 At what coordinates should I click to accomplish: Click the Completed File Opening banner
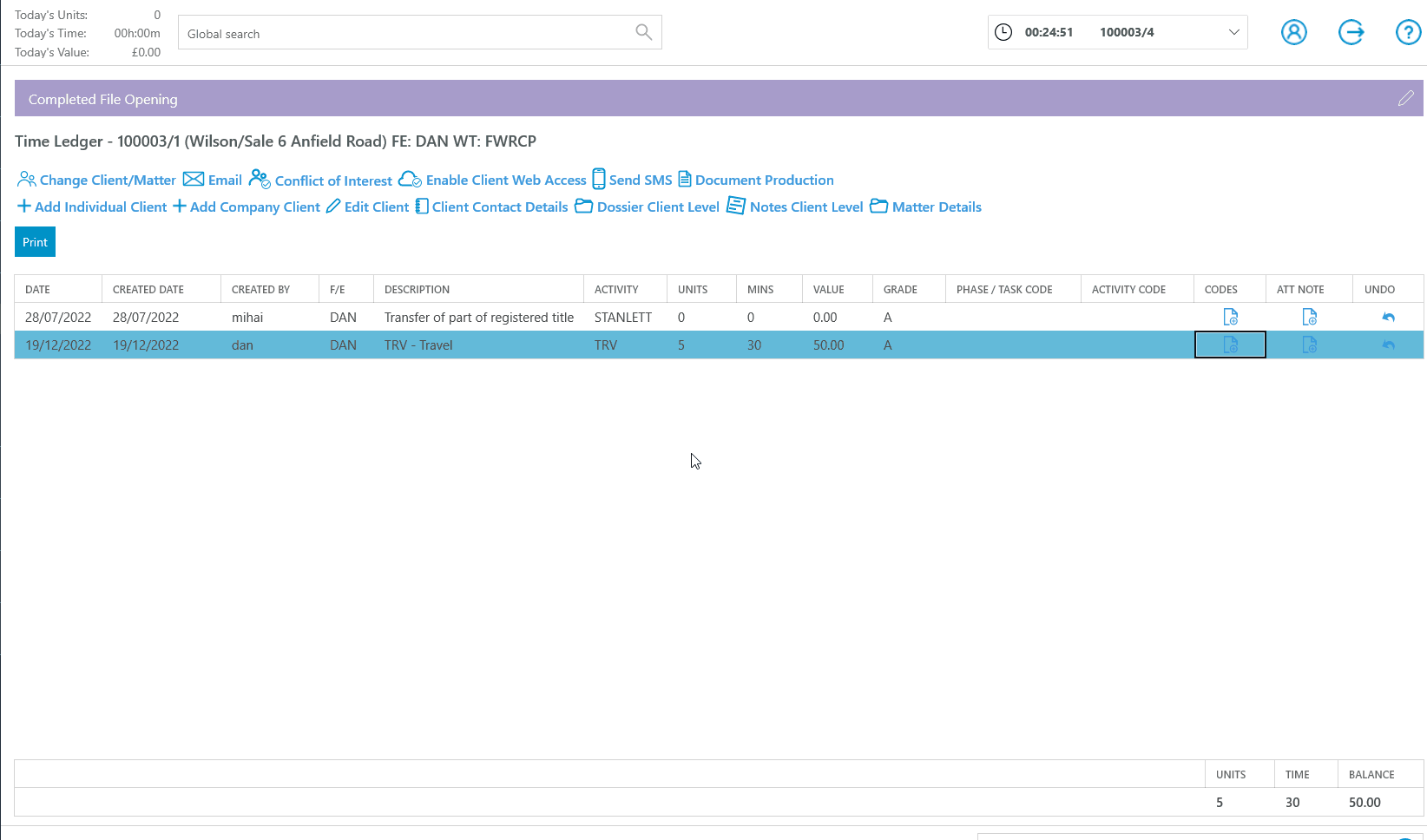[x=719, y=98]
